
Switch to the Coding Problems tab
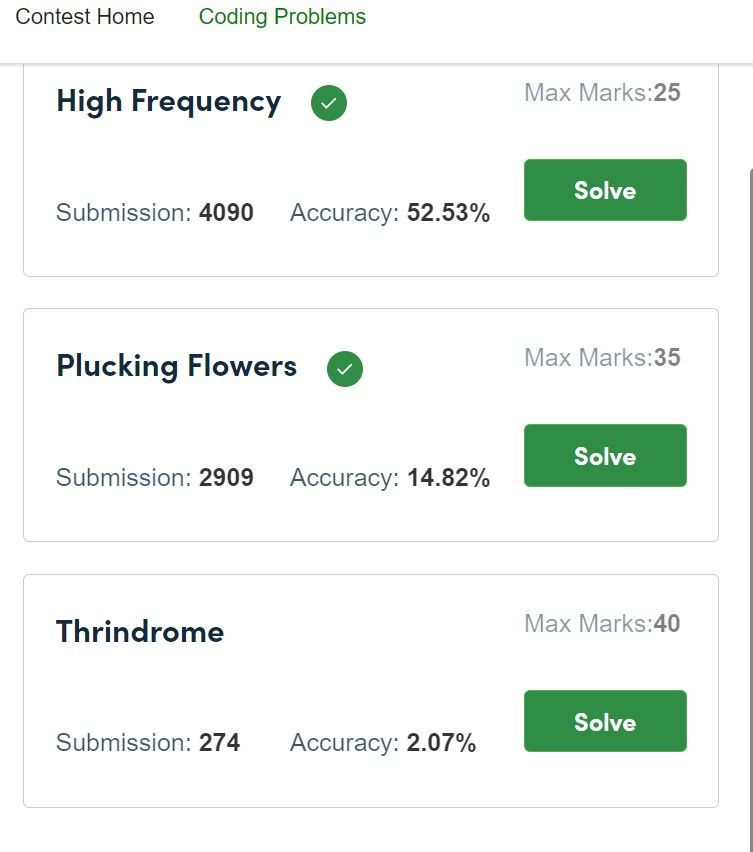282,16
